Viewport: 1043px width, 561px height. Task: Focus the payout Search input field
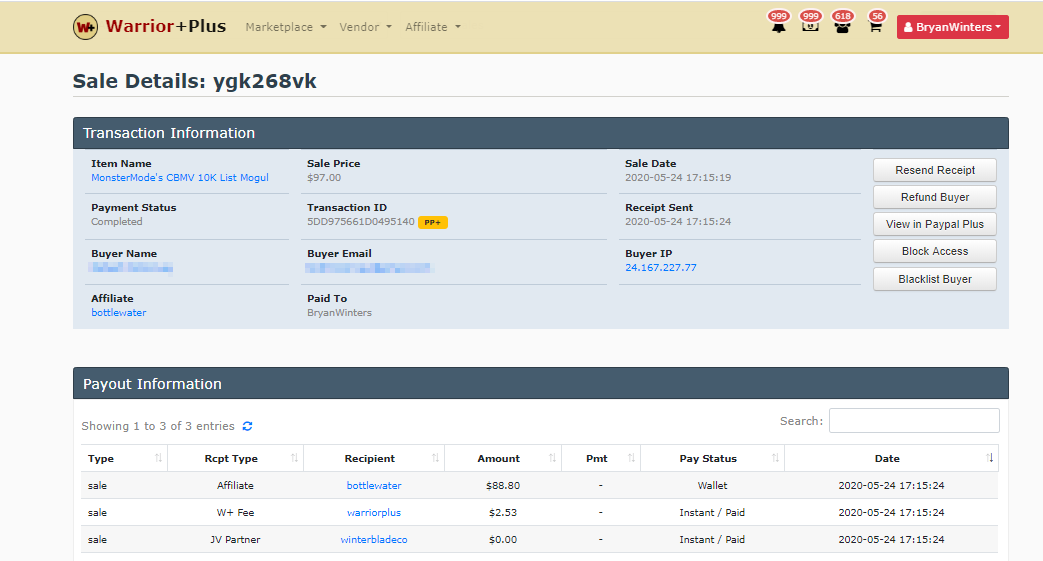(x=914, y=421)
